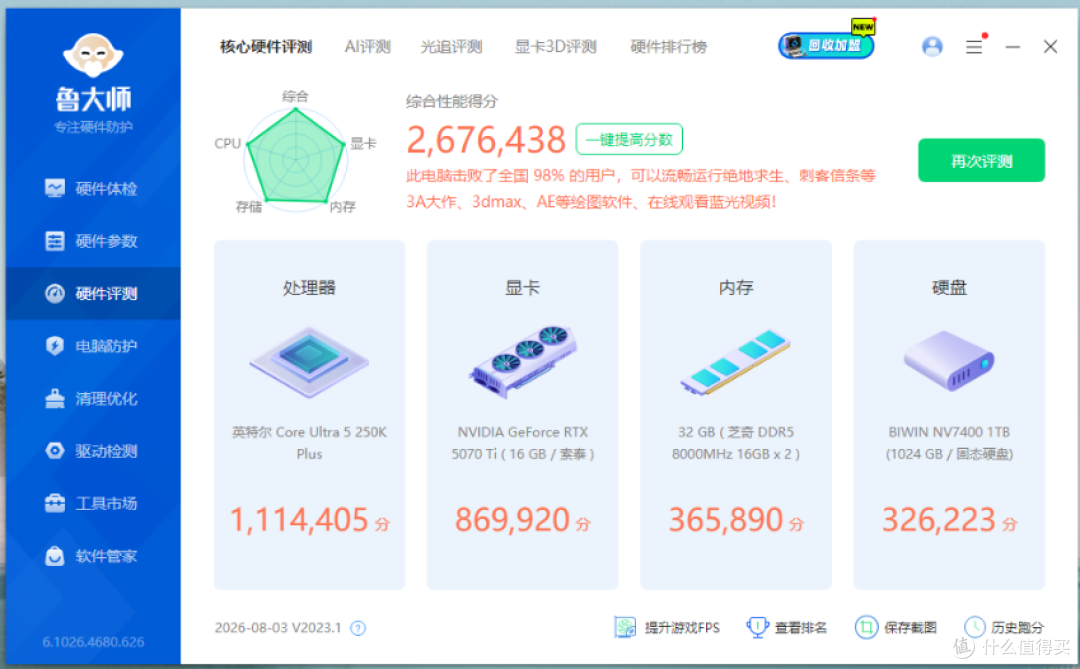Image resolution: width=1080 pixels, height=669 pixels.
Task: Click the processor chip illustration
Action: point(309,362)
